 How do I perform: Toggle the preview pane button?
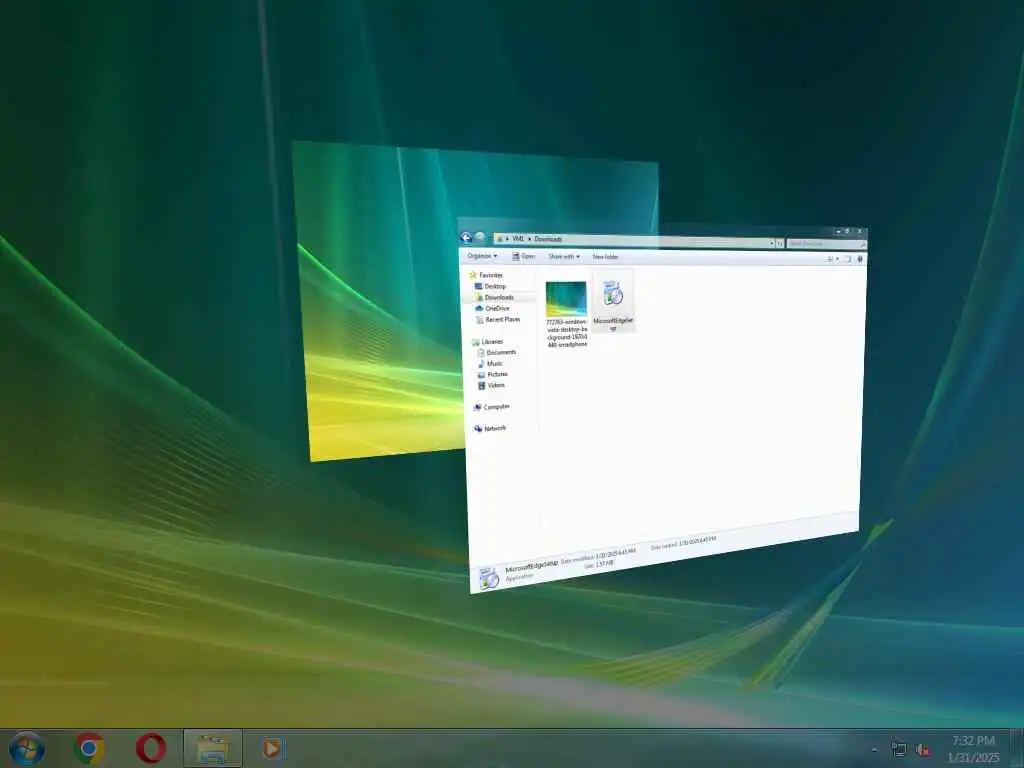point(848,259)
